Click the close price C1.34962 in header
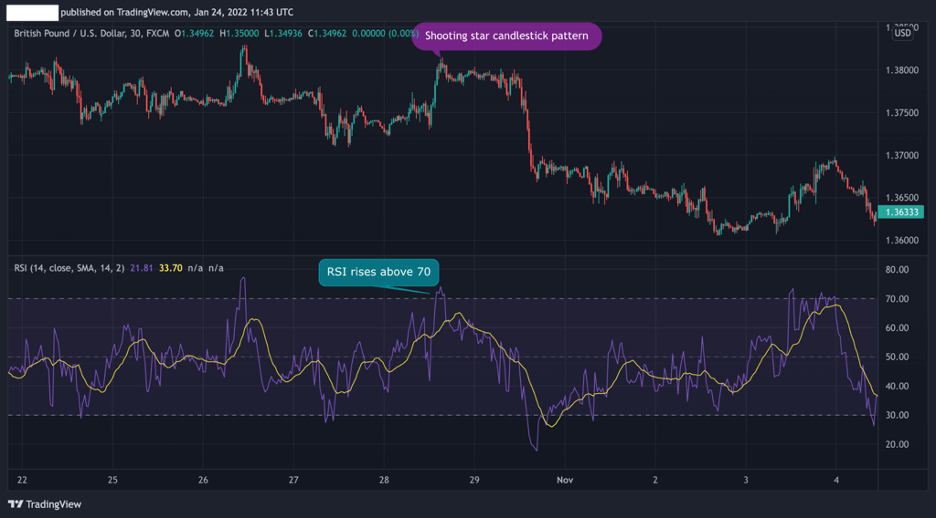 (x=327, y=33)
